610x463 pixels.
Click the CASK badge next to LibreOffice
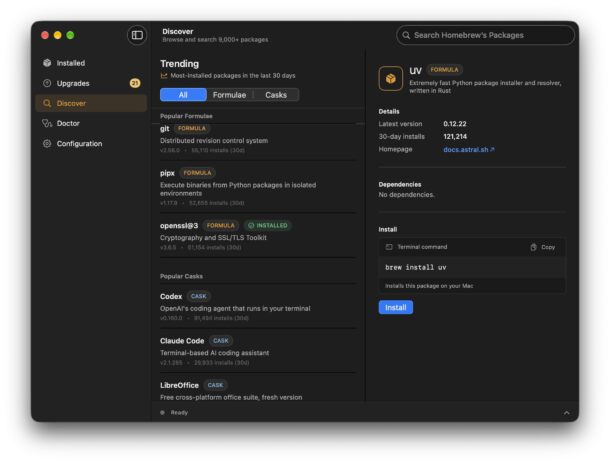click(215, 385)
